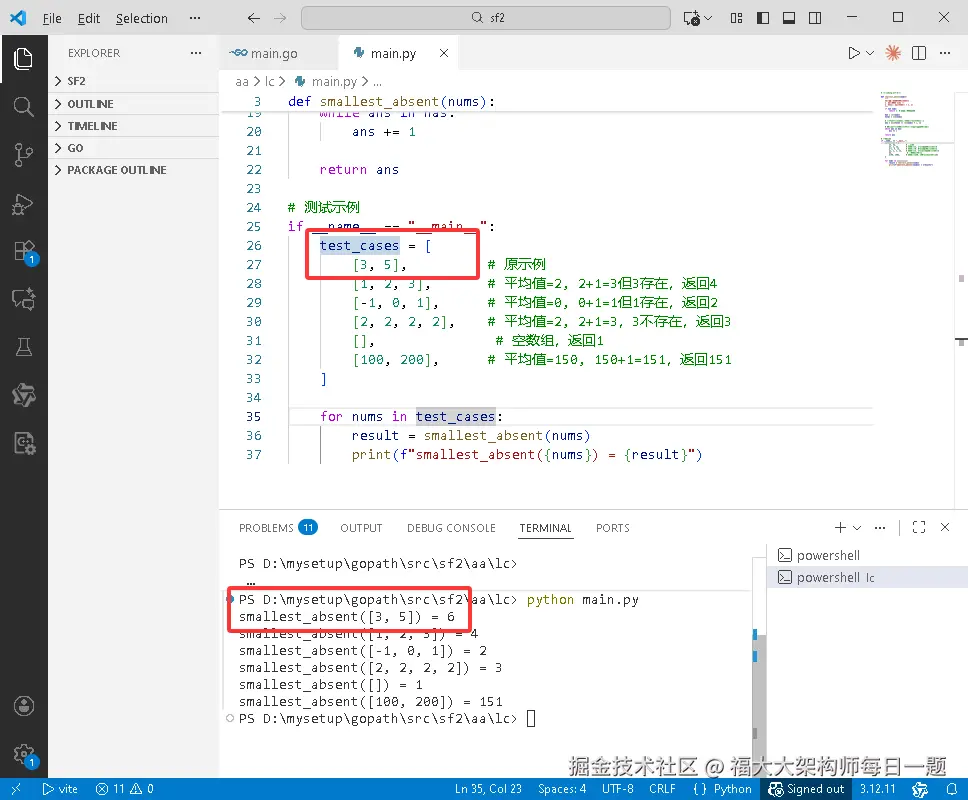Expand the OUTLINE section
Image resolution: width=968 pixels, height=800 pixels.
[x=133, y=104]
